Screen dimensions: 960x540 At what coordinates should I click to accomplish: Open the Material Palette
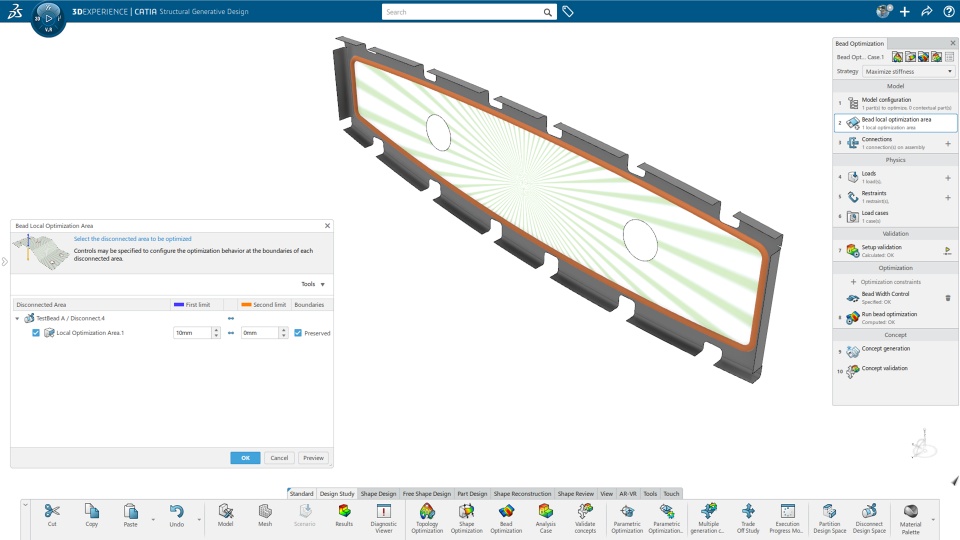click(910, 518)
